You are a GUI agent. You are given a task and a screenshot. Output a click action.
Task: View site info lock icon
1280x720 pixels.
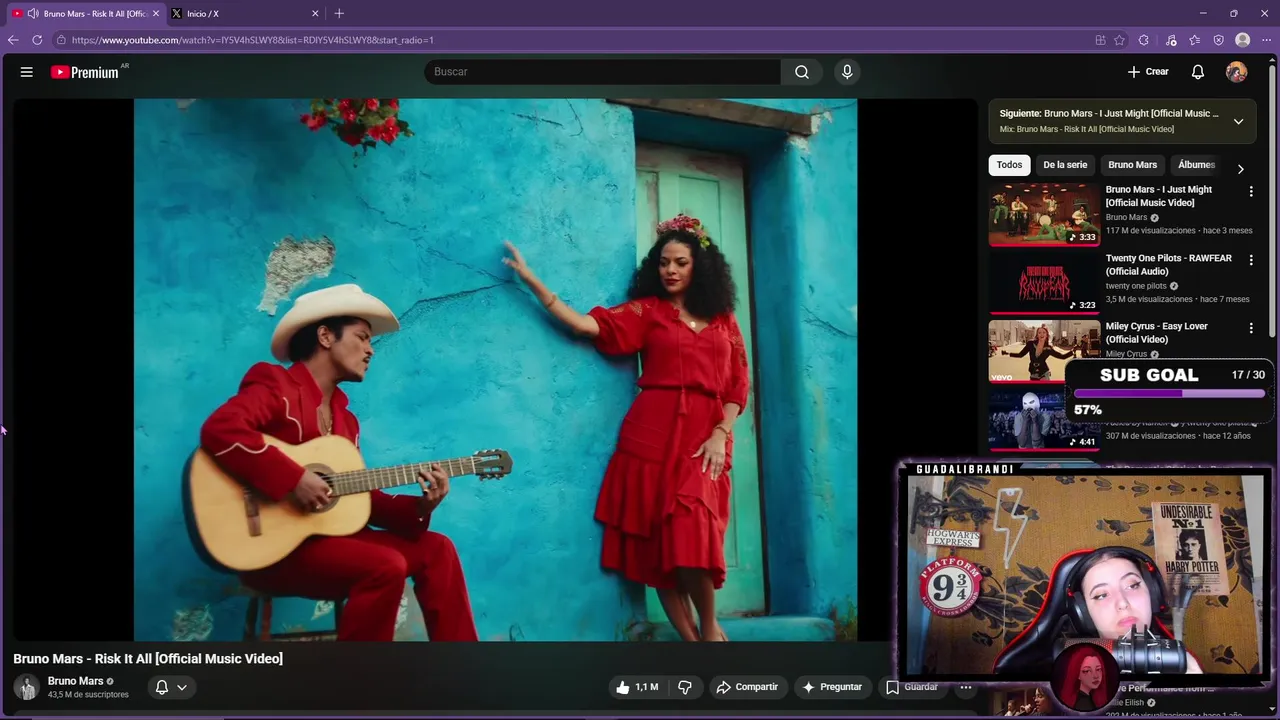coord(61,40)
